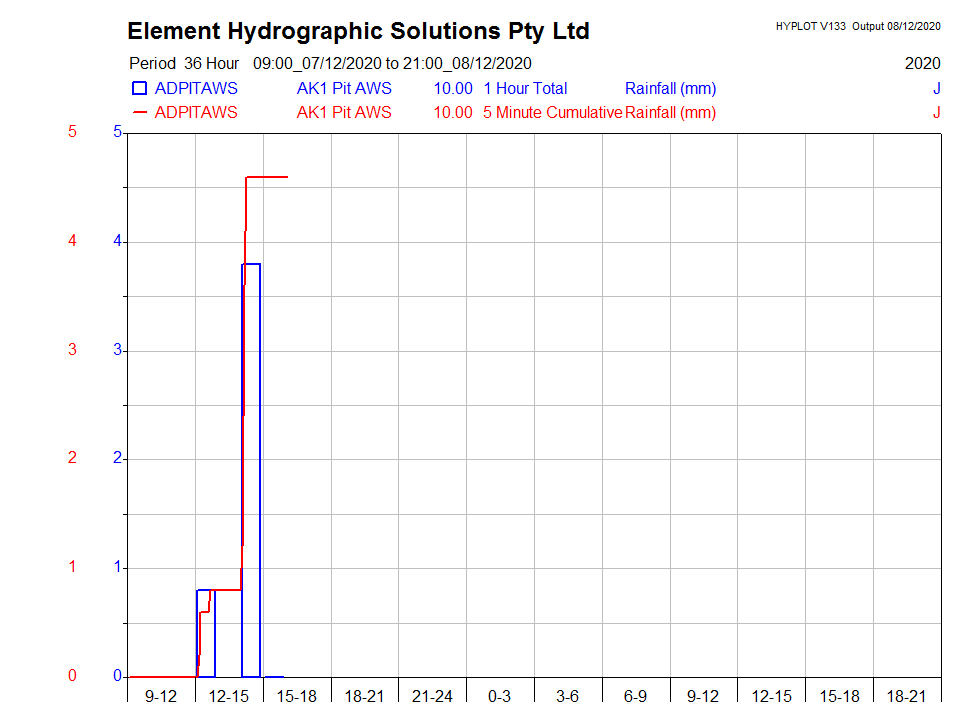Click the red cumulative line's flat top plateau
This screenshot has width=968, height=726.
[x=268, y=177]
